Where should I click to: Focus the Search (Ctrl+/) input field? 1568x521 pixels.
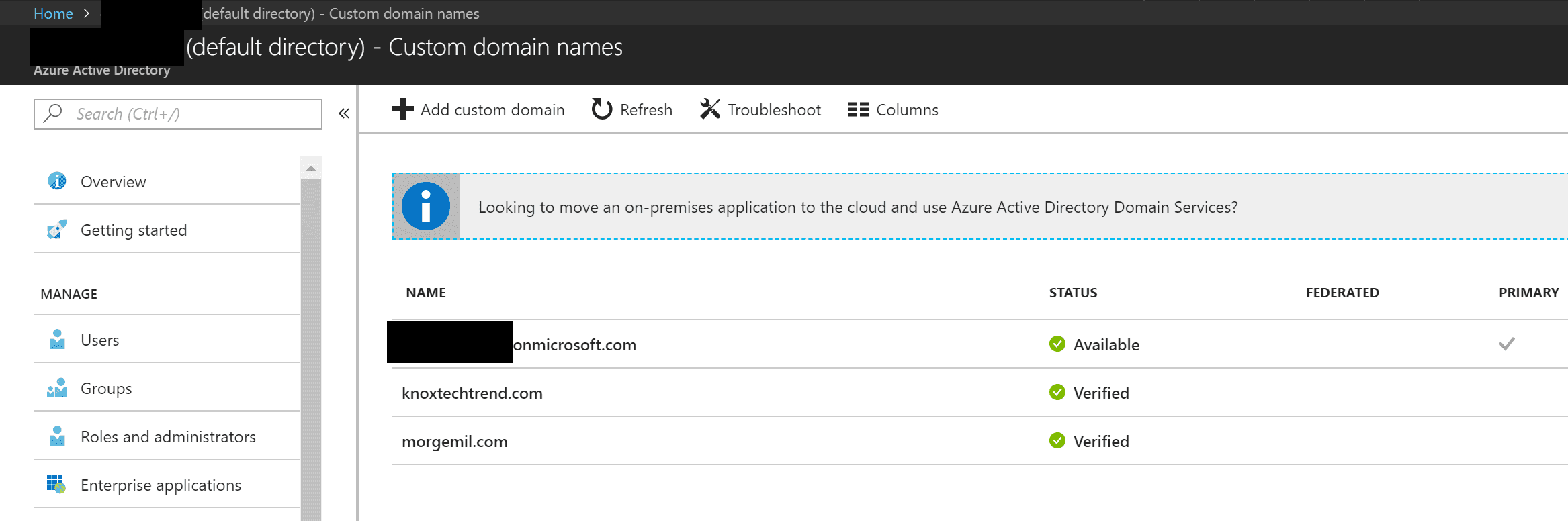coord(178,114)
